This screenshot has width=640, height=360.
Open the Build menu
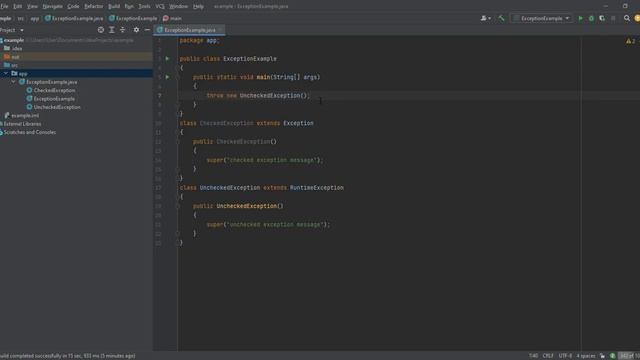114,7
